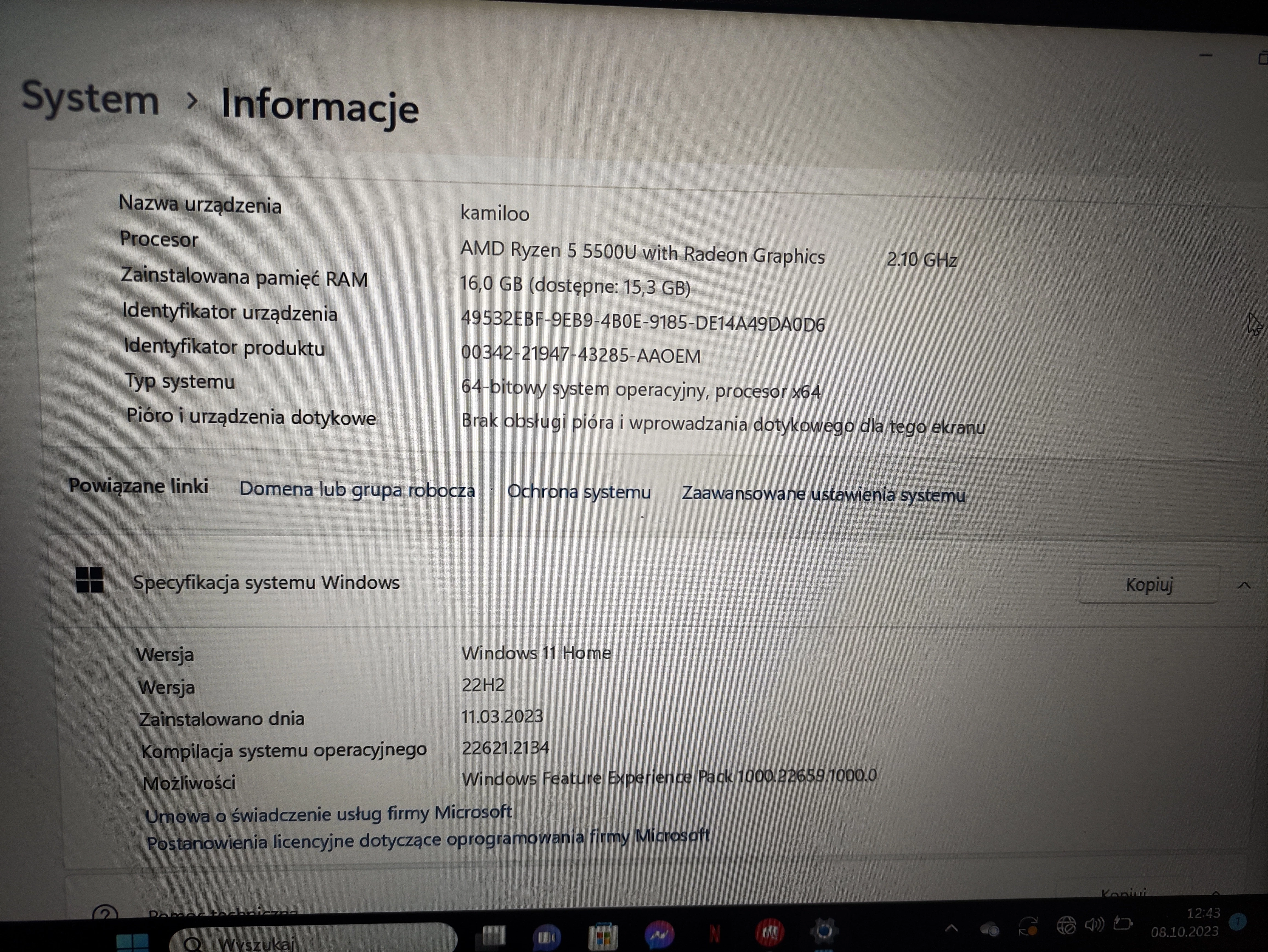Image resolution: width=1268 pixels, height=952 pixels.
Task: Open Messenger from the taskbar
Action: coord(659,935)
